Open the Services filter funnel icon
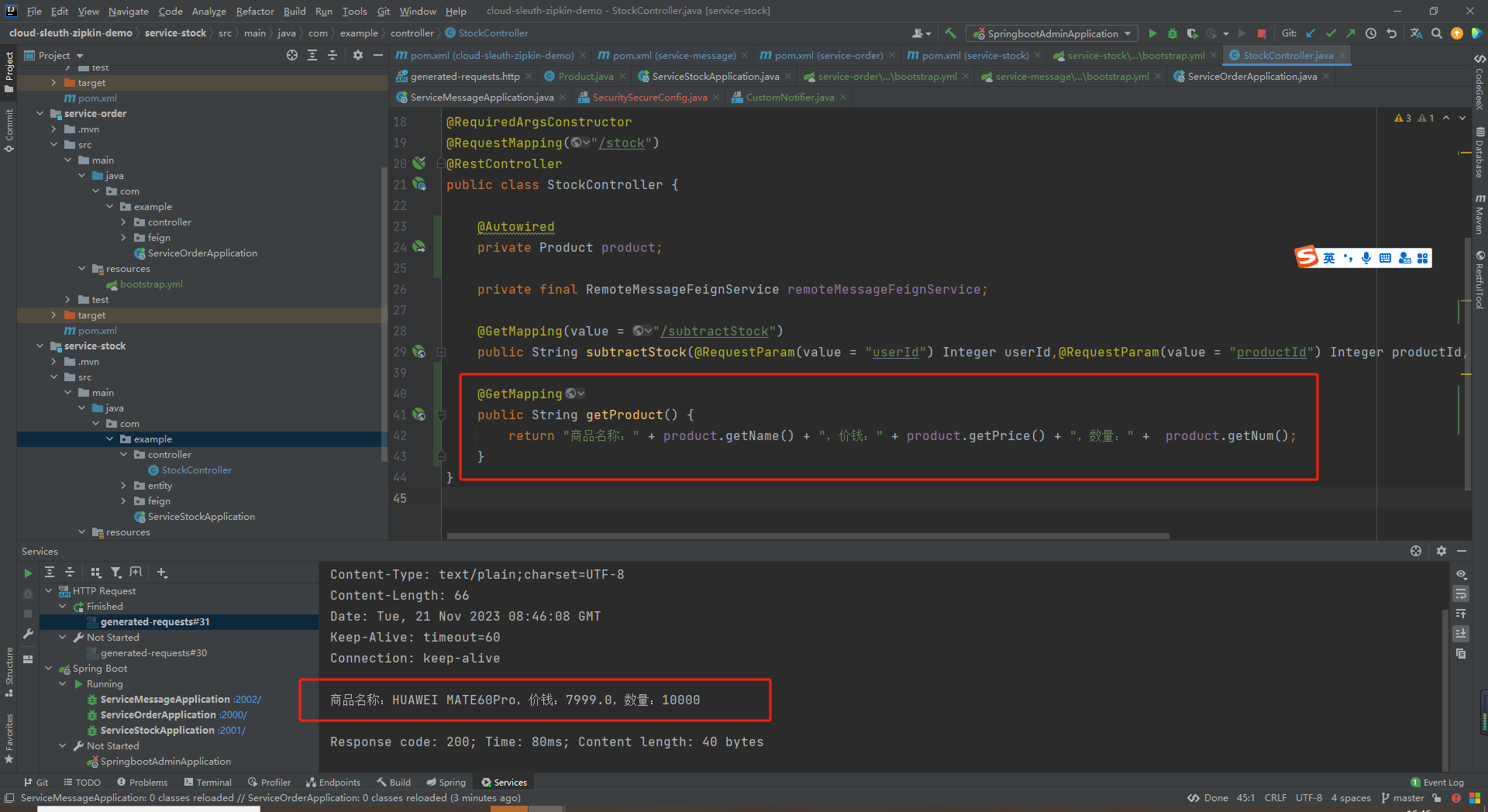Image resolution: width=1488 pixels, height=812 pixels. tap(116, 572)
